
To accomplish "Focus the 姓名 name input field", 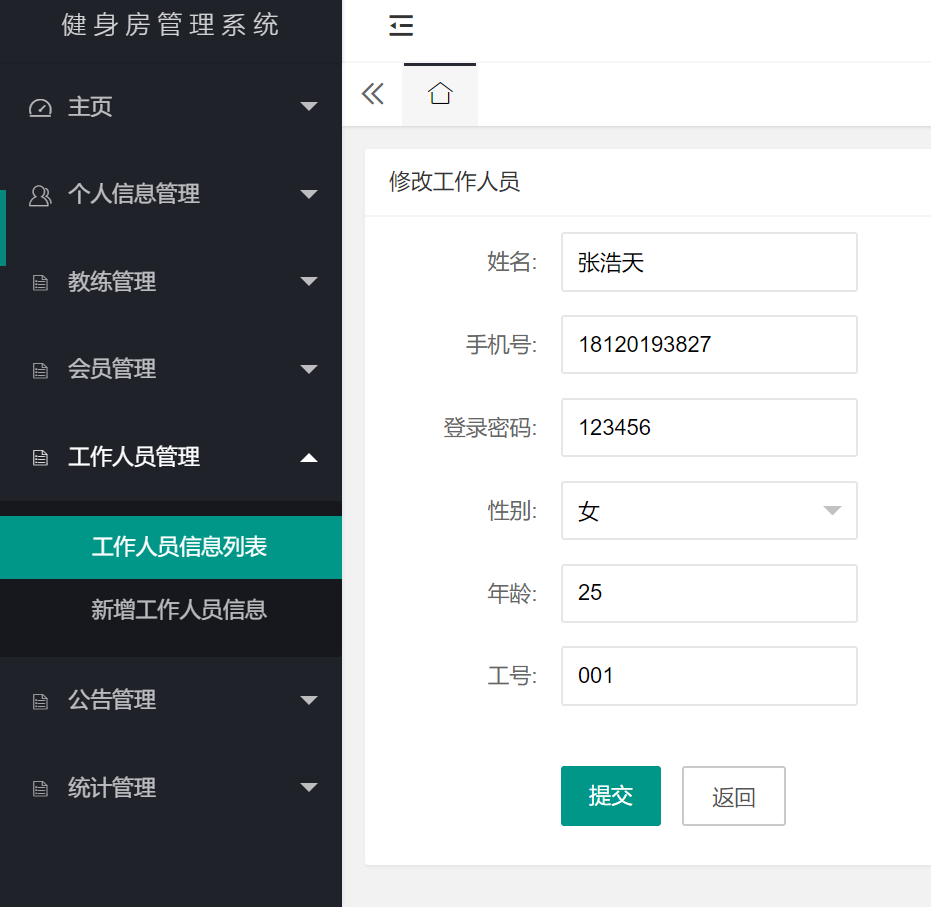I will pyautogui.click(x=708, y=262).
